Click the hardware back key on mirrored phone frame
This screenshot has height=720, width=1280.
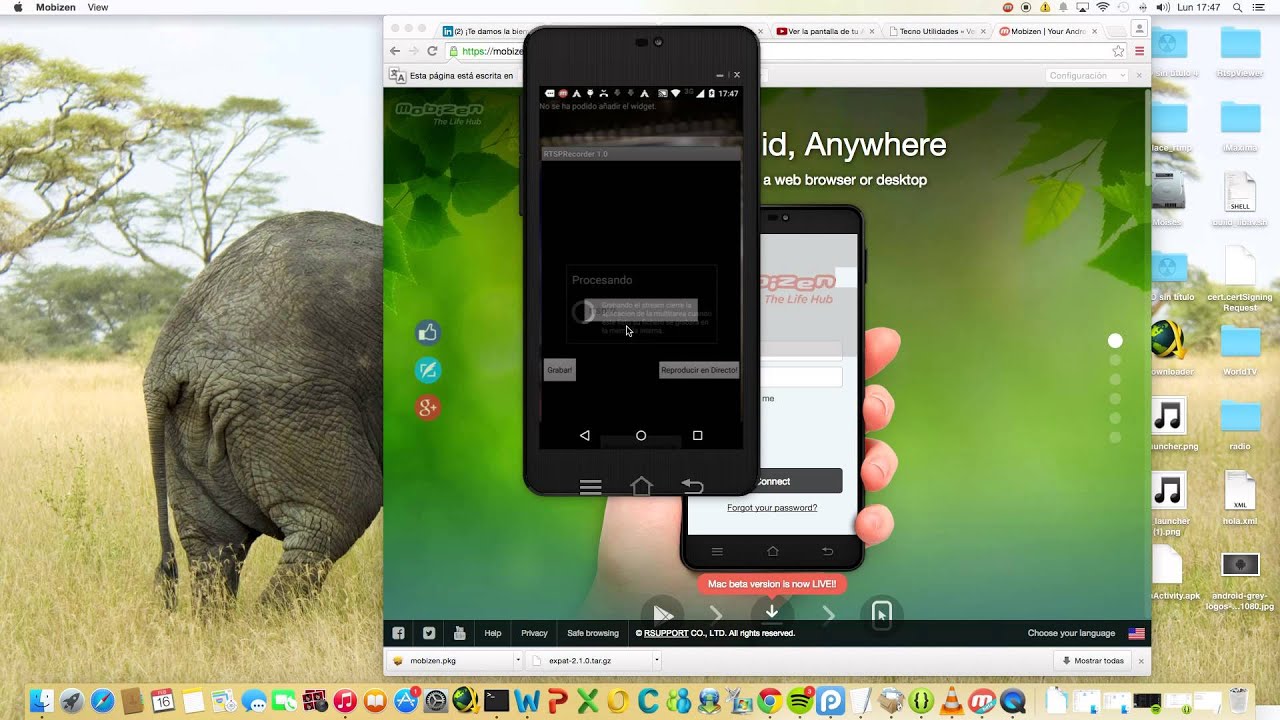click(x=692, y=486)
